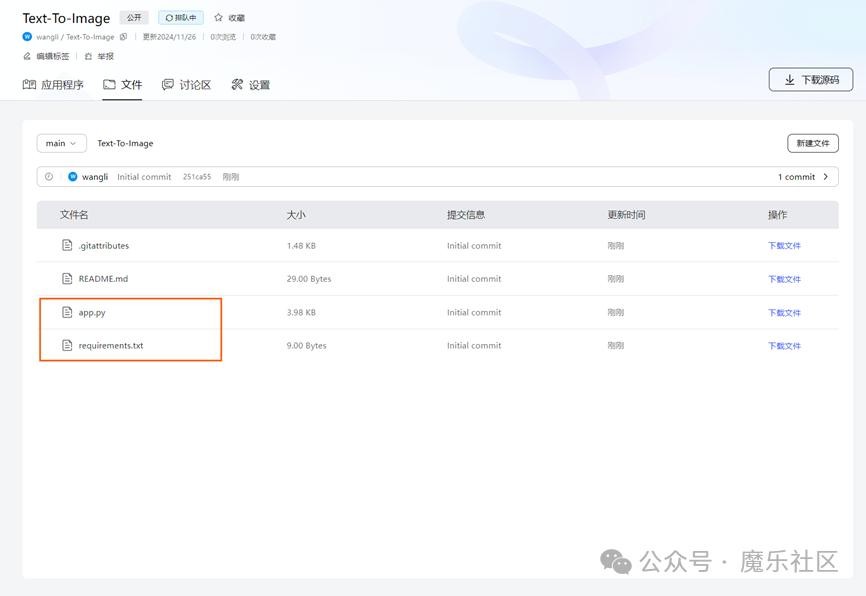Viewport: 866px width, 596px height.
Task: Switch to the 应用程序 tab
Action: coord(53,85)
